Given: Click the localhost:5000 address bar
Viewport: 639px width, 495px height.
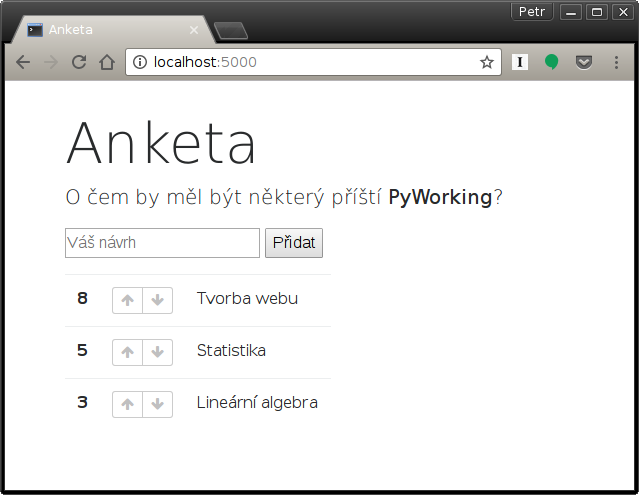Looking at the screenshot, I should [313, 62].
